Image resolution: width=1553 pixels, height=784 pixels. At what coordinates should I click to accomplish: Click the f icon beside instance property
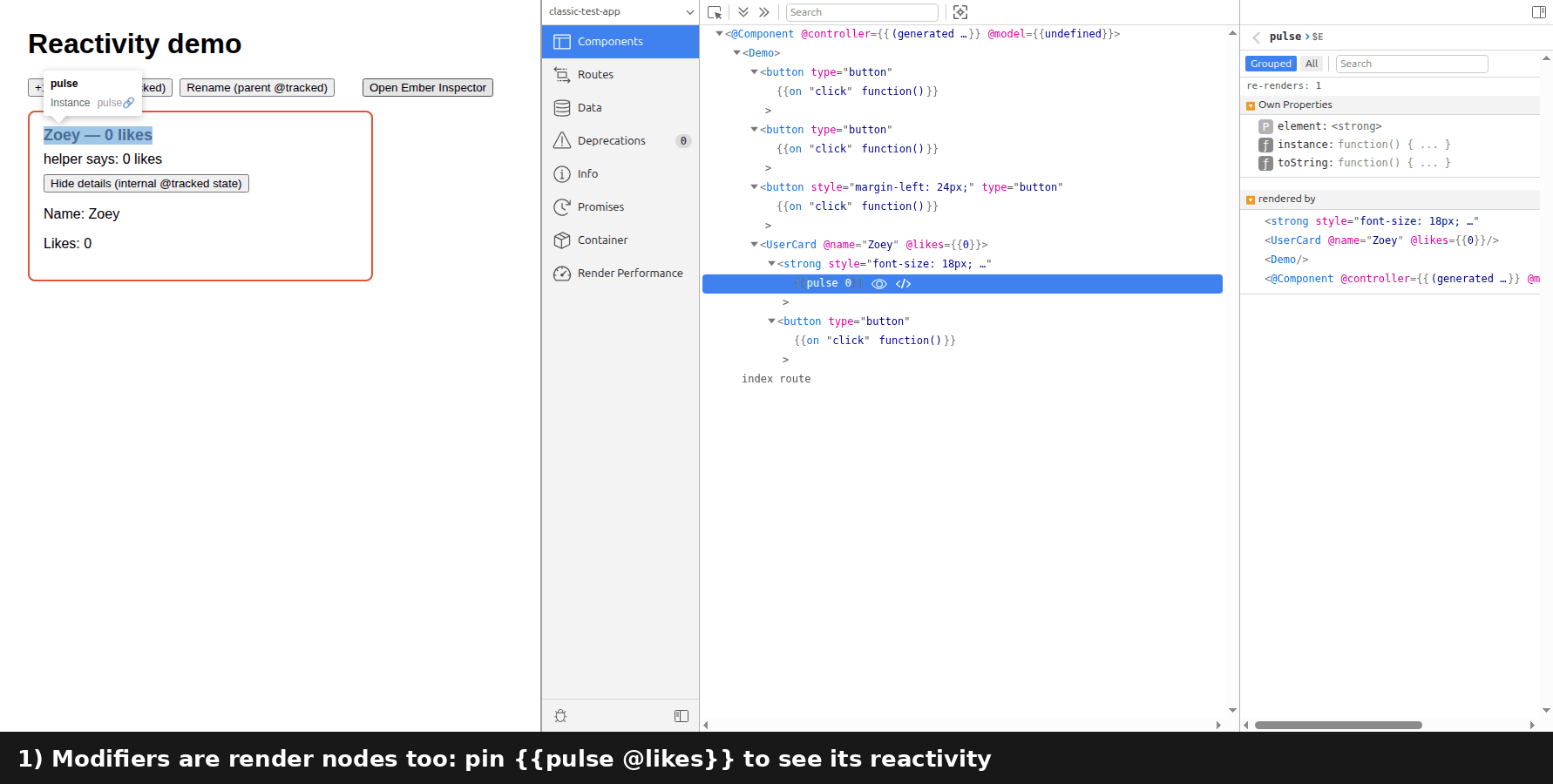(x=1265, y=145)
